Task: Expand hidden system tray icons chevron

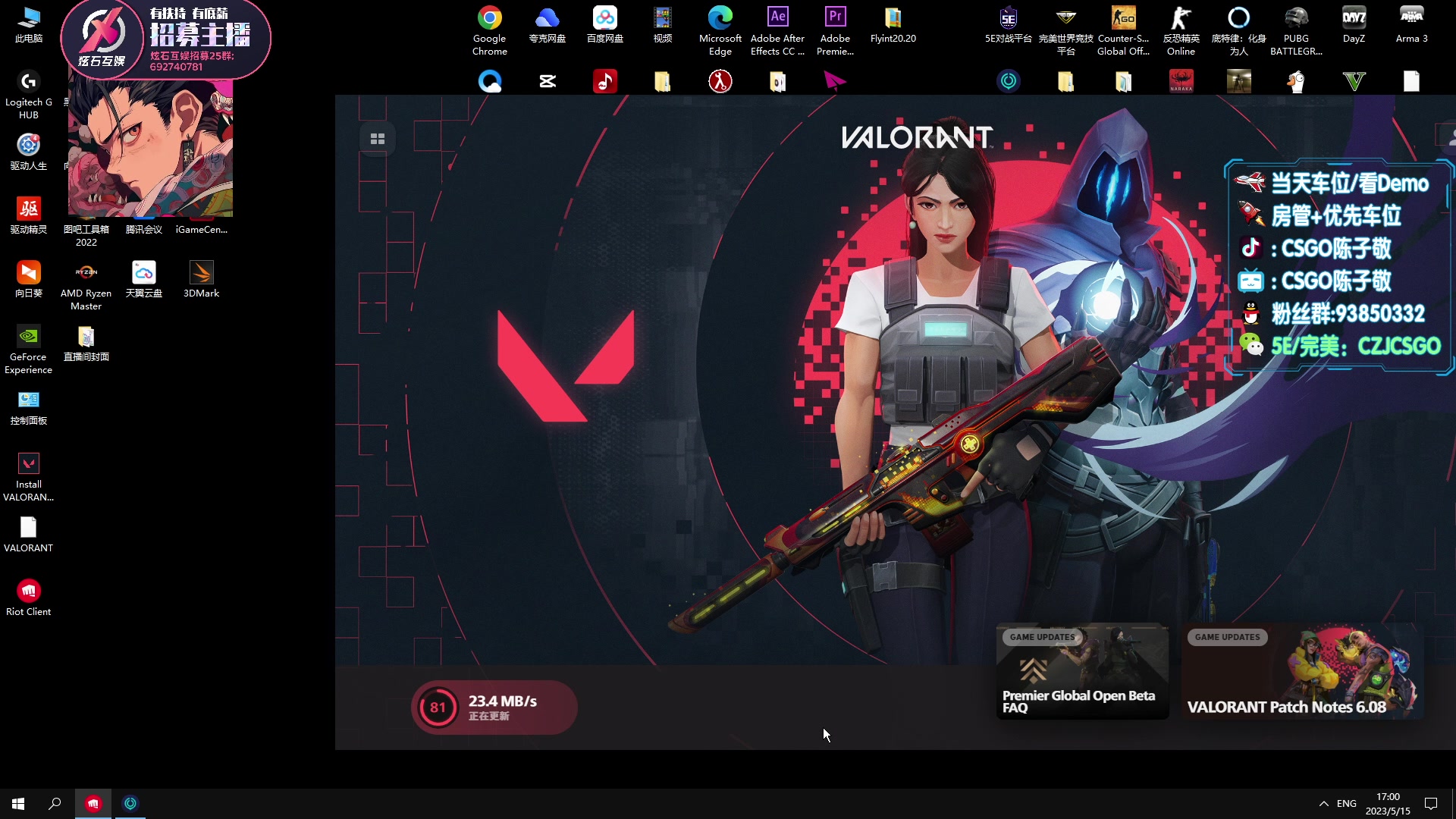Action: [x=1323, y=804]
